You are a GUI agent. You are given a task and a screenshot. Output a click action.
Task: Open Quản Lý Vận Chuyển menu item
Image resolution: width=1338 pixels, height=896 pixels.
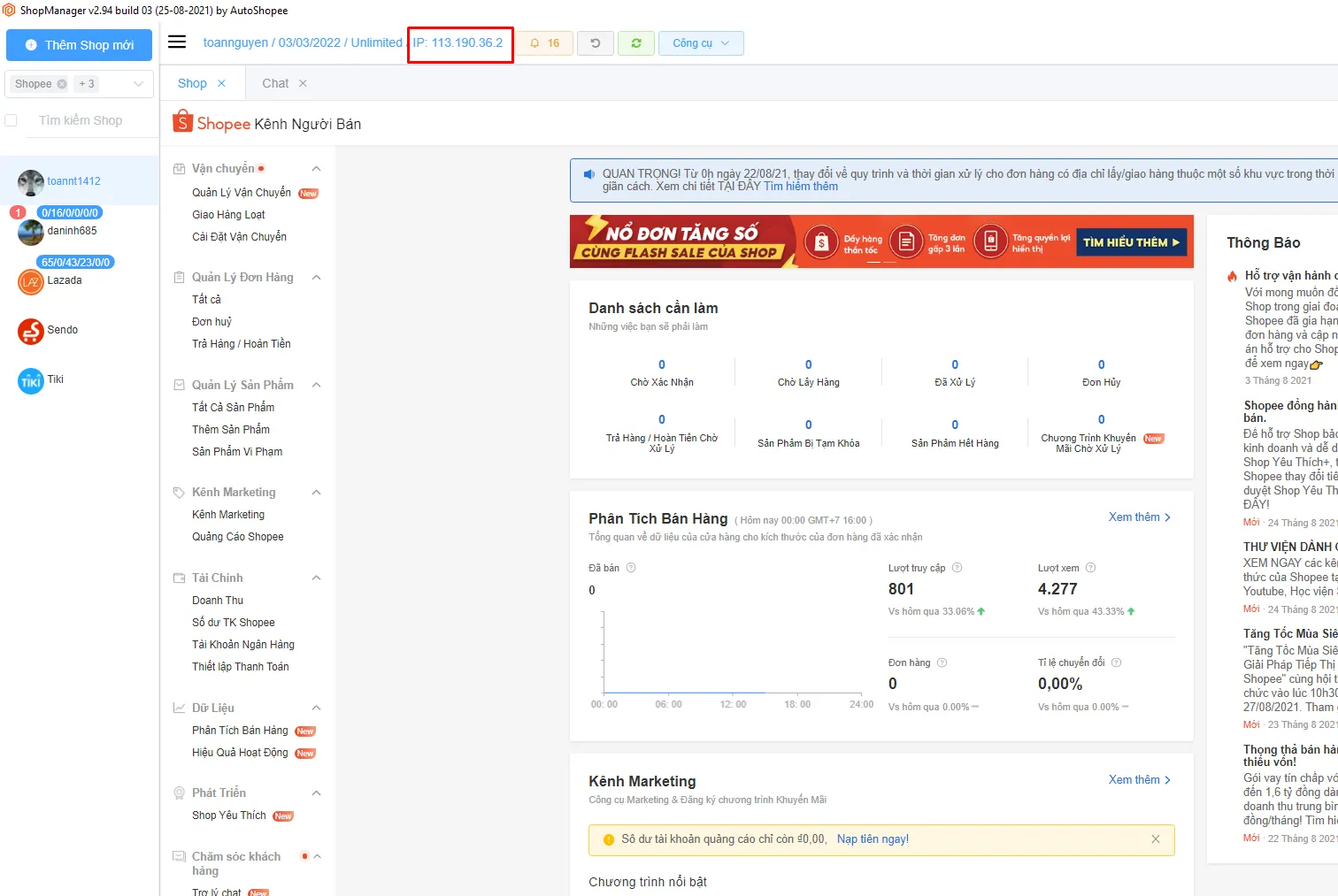pos(242,193)
